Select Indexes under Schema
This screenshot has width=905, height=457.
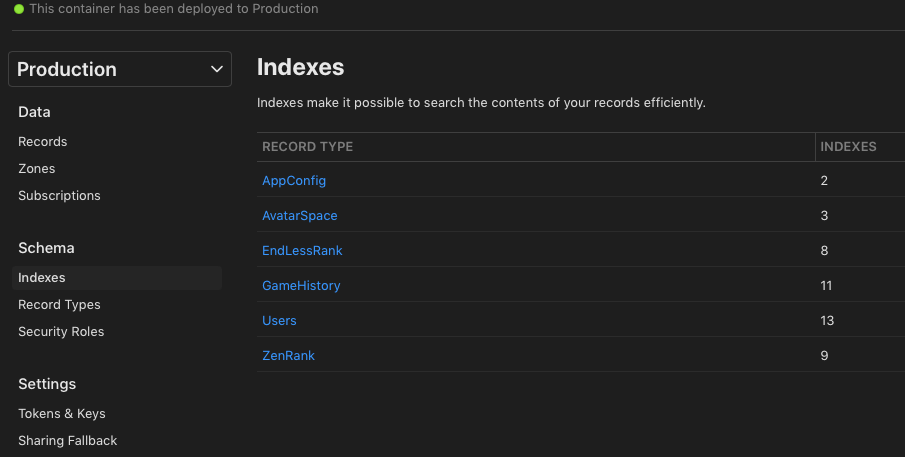point(117,278)
